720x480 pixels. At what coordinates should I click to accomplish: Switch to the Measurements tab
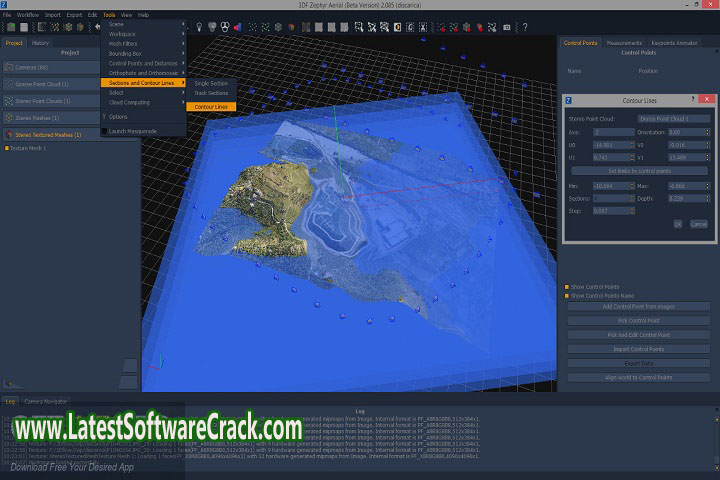pyautogui.click(x=623, y=43)
